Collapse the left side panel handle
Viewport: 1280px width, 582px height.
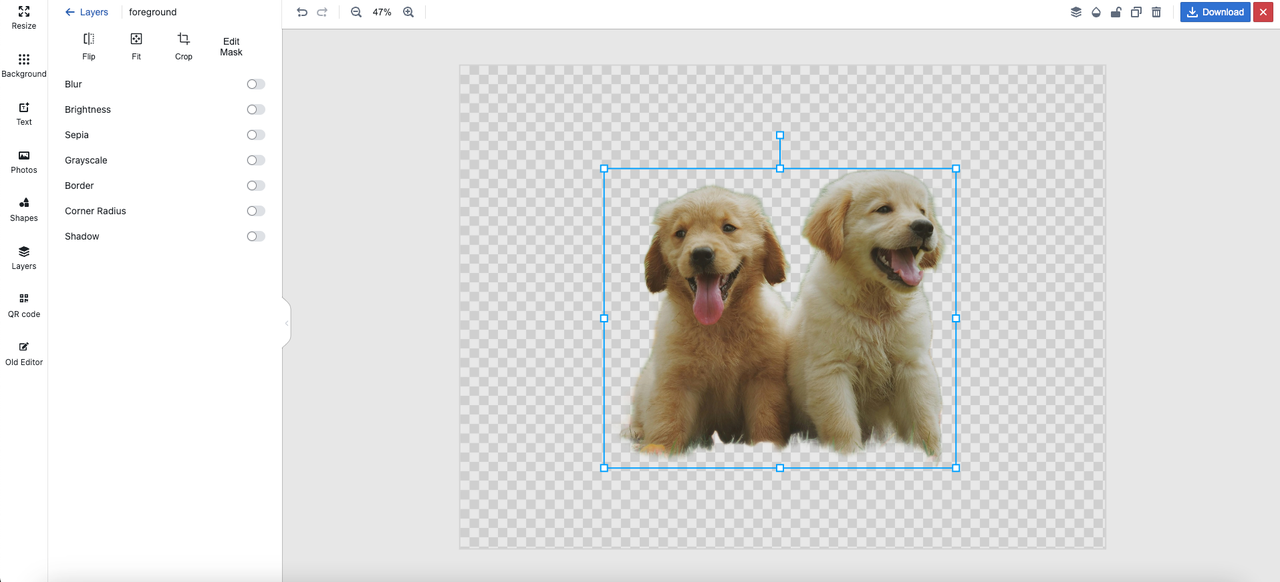coord(286,323)
